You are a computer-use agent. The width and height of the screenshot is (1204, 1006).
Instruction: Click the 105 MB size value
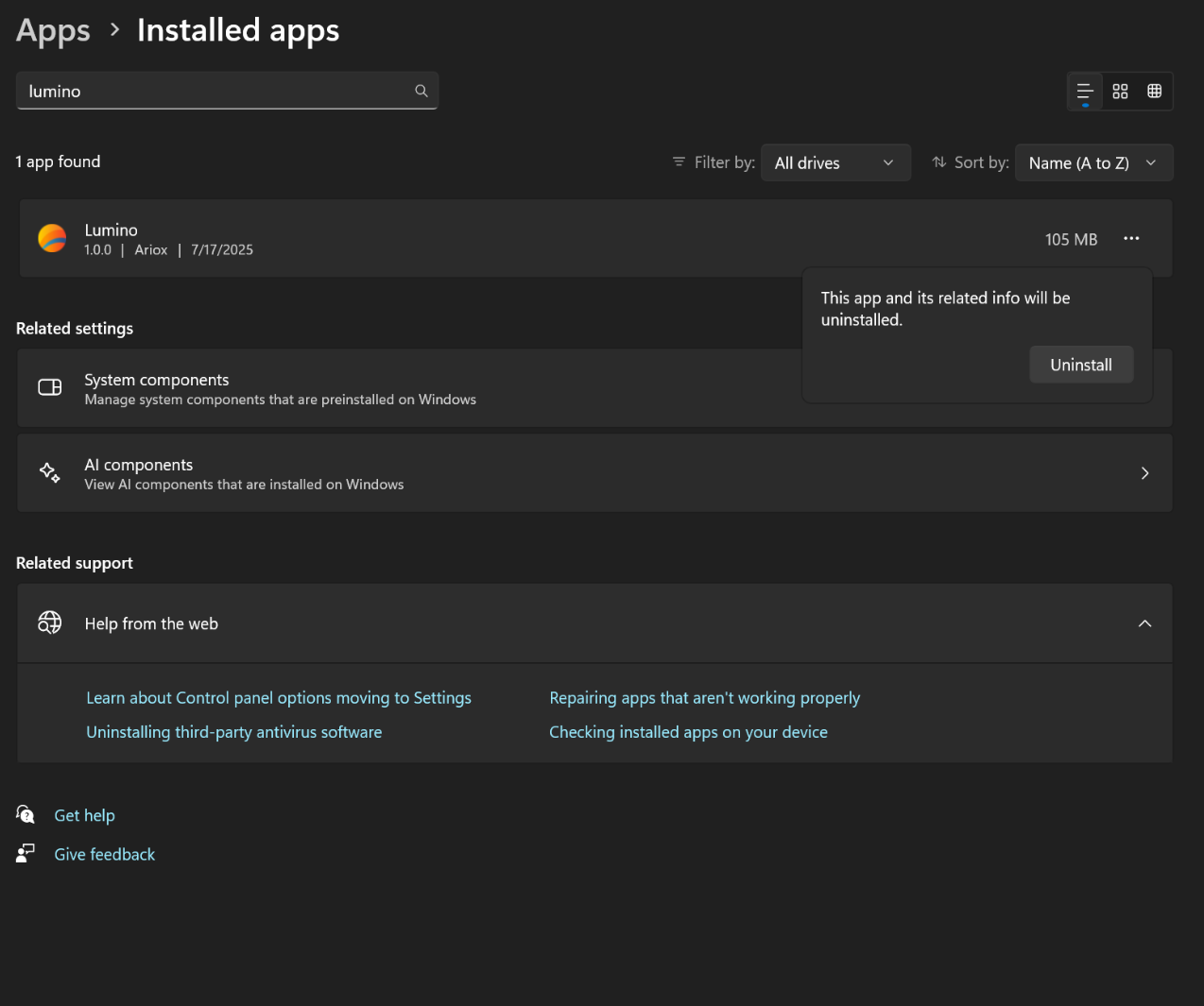(x=1071, y=239)
